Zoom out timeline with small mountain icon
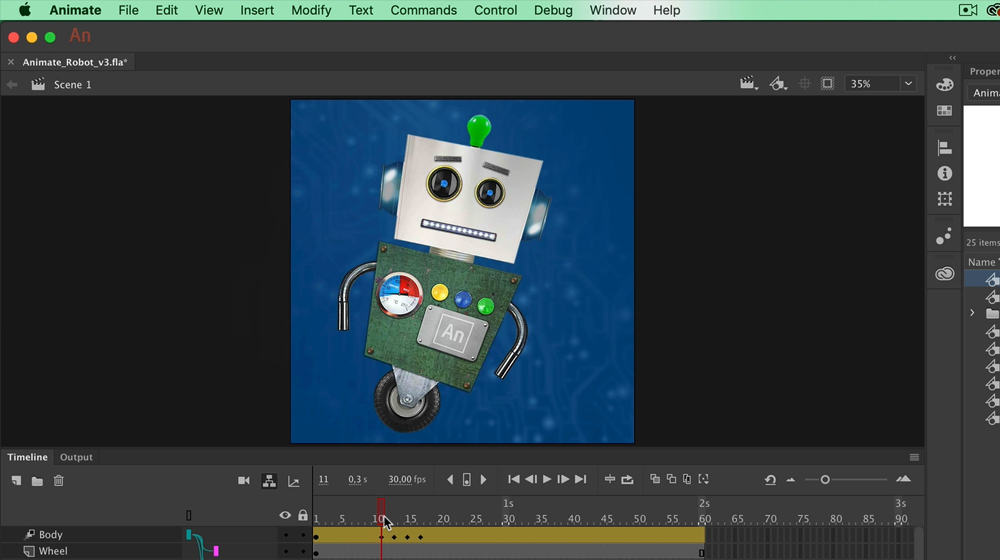Image resolution: width=1000 pixels, height=560 pixels. (x=791, y=480)
